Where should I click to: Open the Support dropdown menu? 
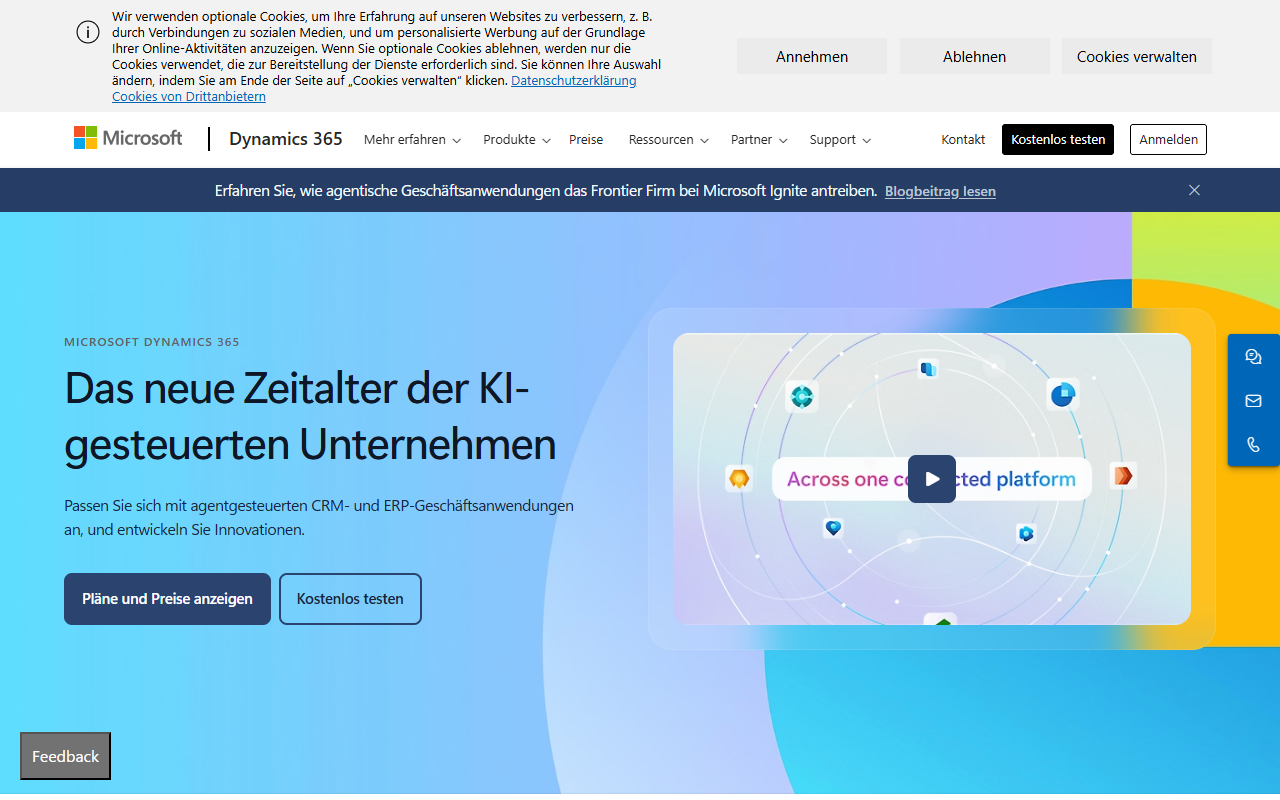(x=841, y=140)
